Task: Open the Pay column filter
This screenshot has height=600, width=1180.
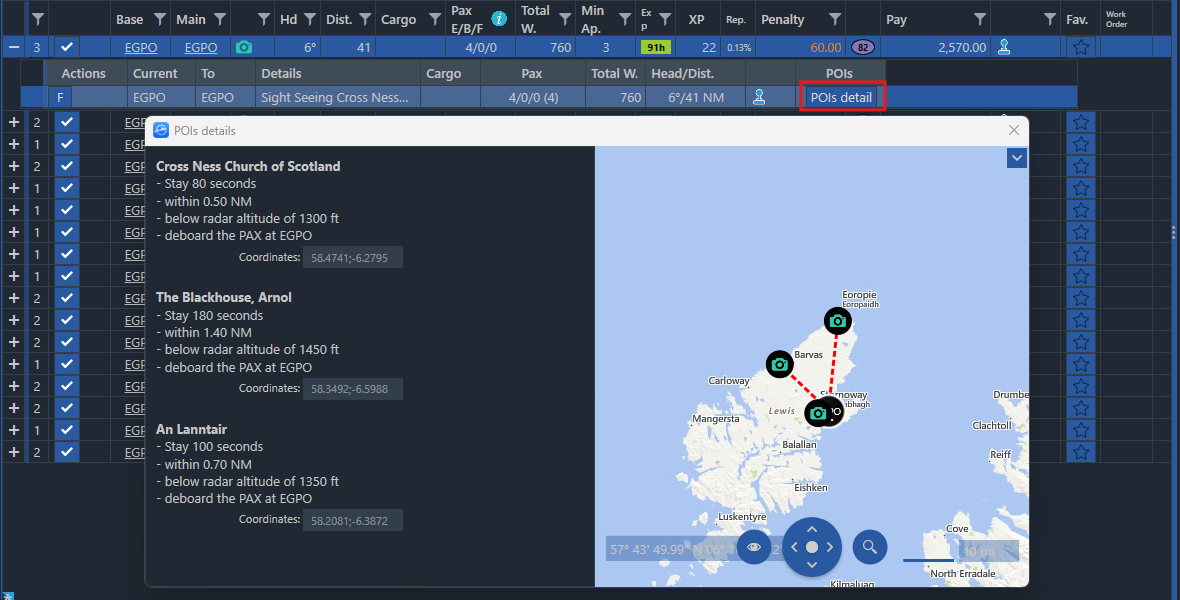Action: click(x=980, y=19)
